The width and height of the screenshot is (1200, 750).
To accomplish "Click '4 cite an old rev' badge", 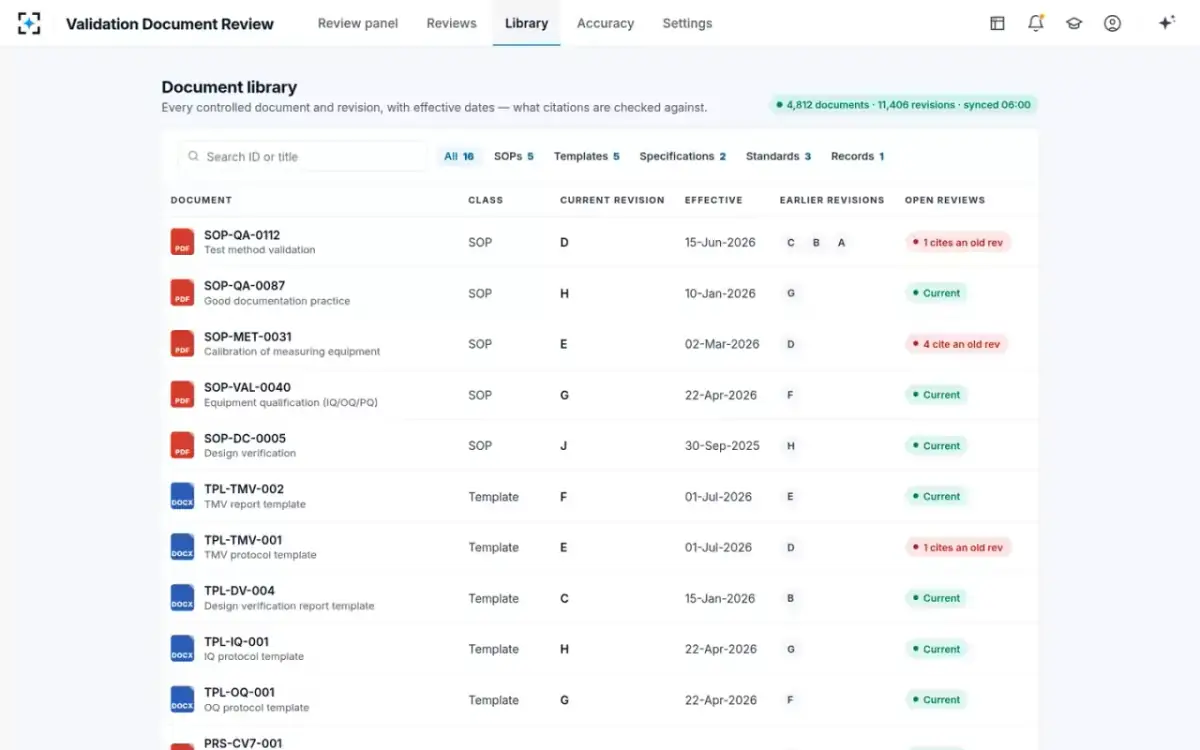I will tap(957, 344).
